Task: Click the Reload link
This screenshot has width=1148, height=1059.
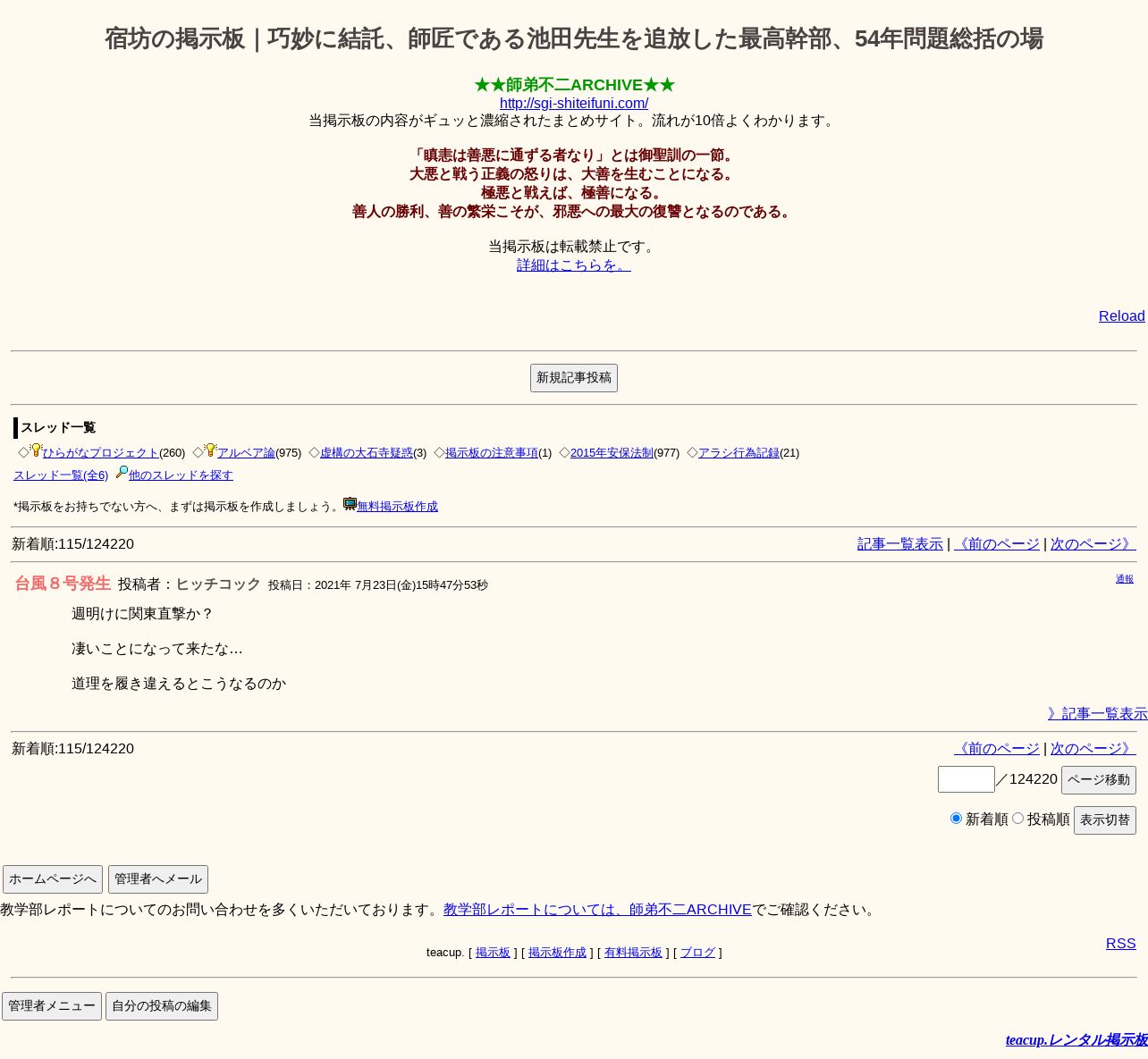Action: pos(1121,316)
